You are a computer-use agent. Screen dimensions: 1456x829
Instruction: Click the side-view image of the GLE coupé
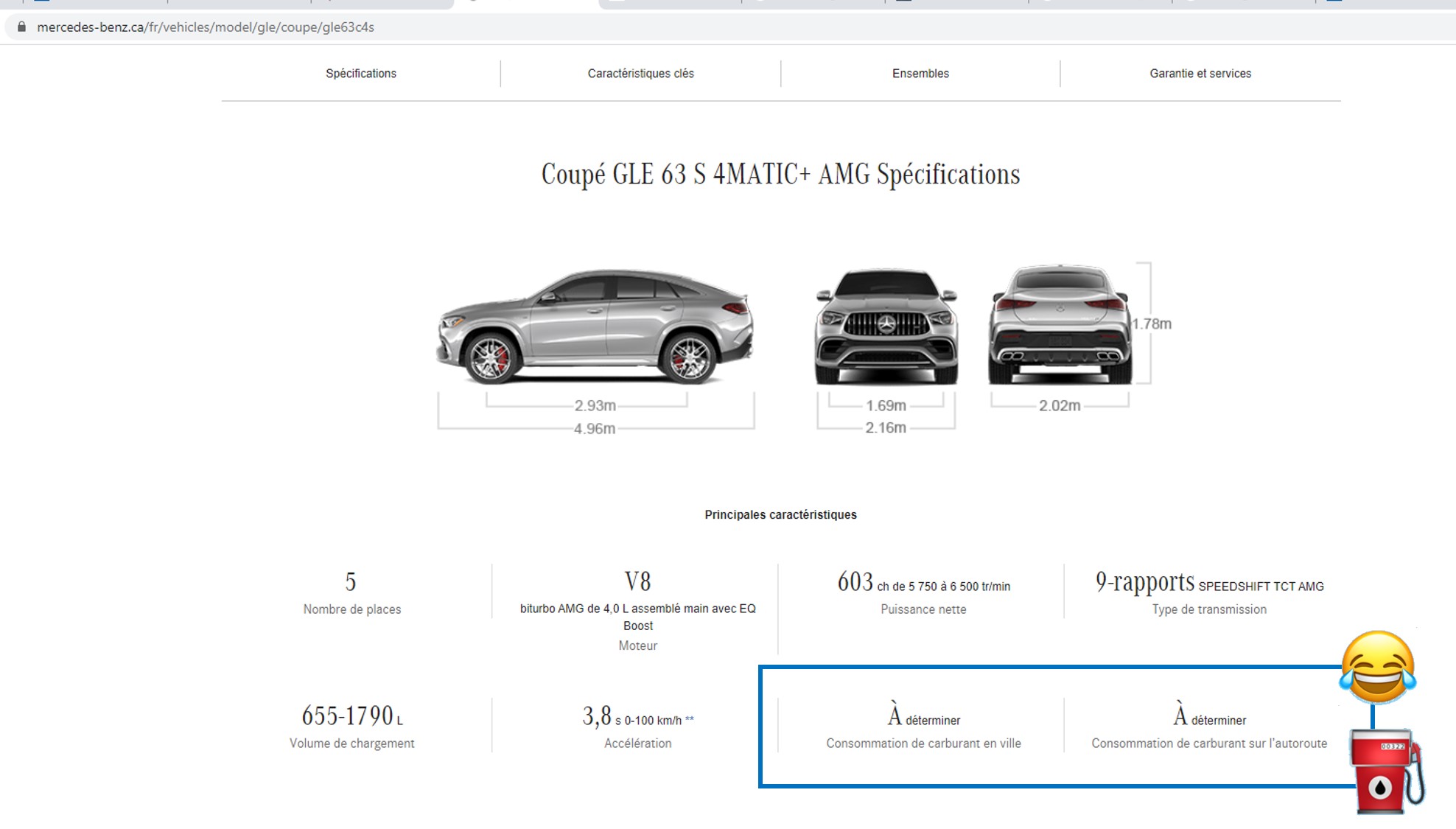click(595, 326)
